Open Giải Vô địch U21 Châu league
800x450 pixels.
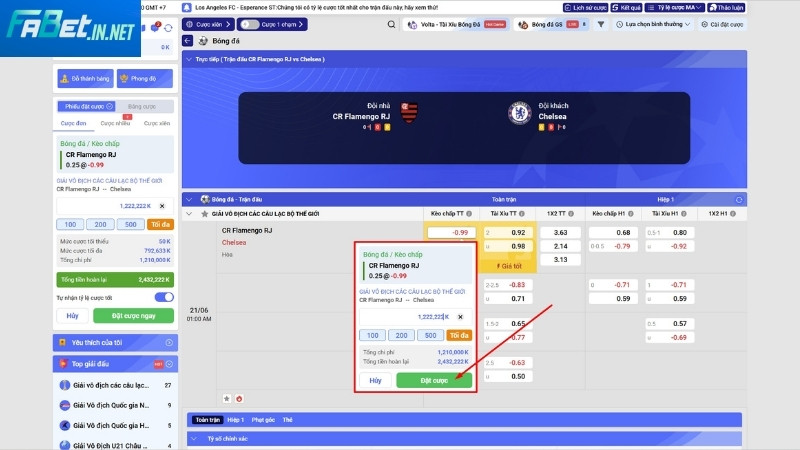(x=115, y=445)
